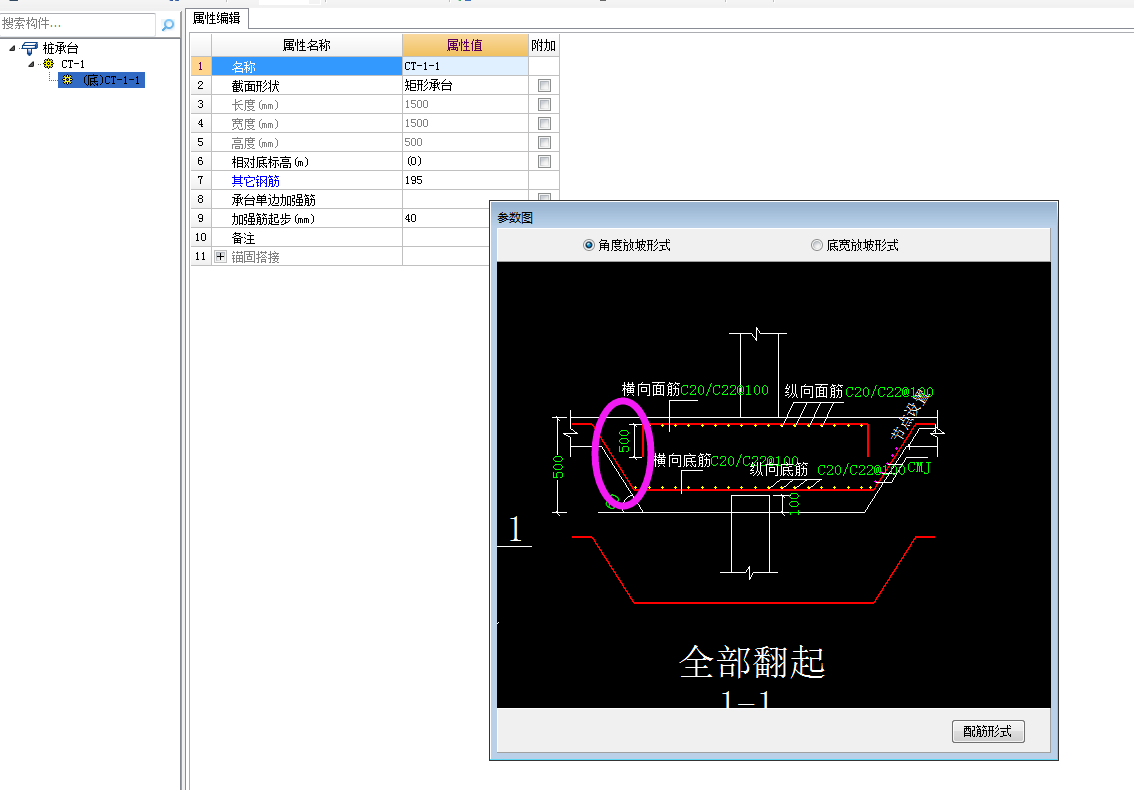Click 纵向面筋 C20/C22@100 value in diagram
This screenshot has height=790, width=1134.
pyautogui.click(x=889, y=391)
